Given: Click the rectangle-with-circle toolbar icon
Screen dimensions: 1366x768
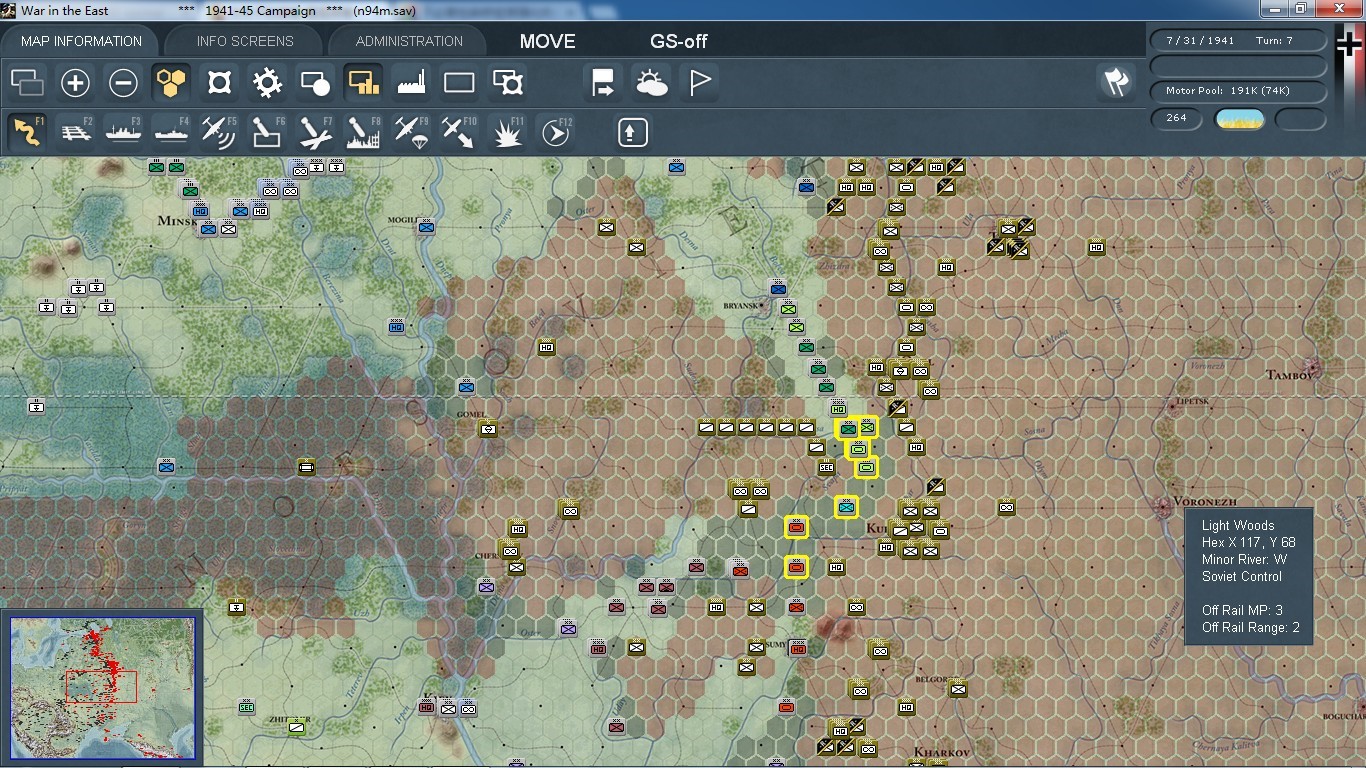Looking at the screenshot, I should (x=315, y=83).
